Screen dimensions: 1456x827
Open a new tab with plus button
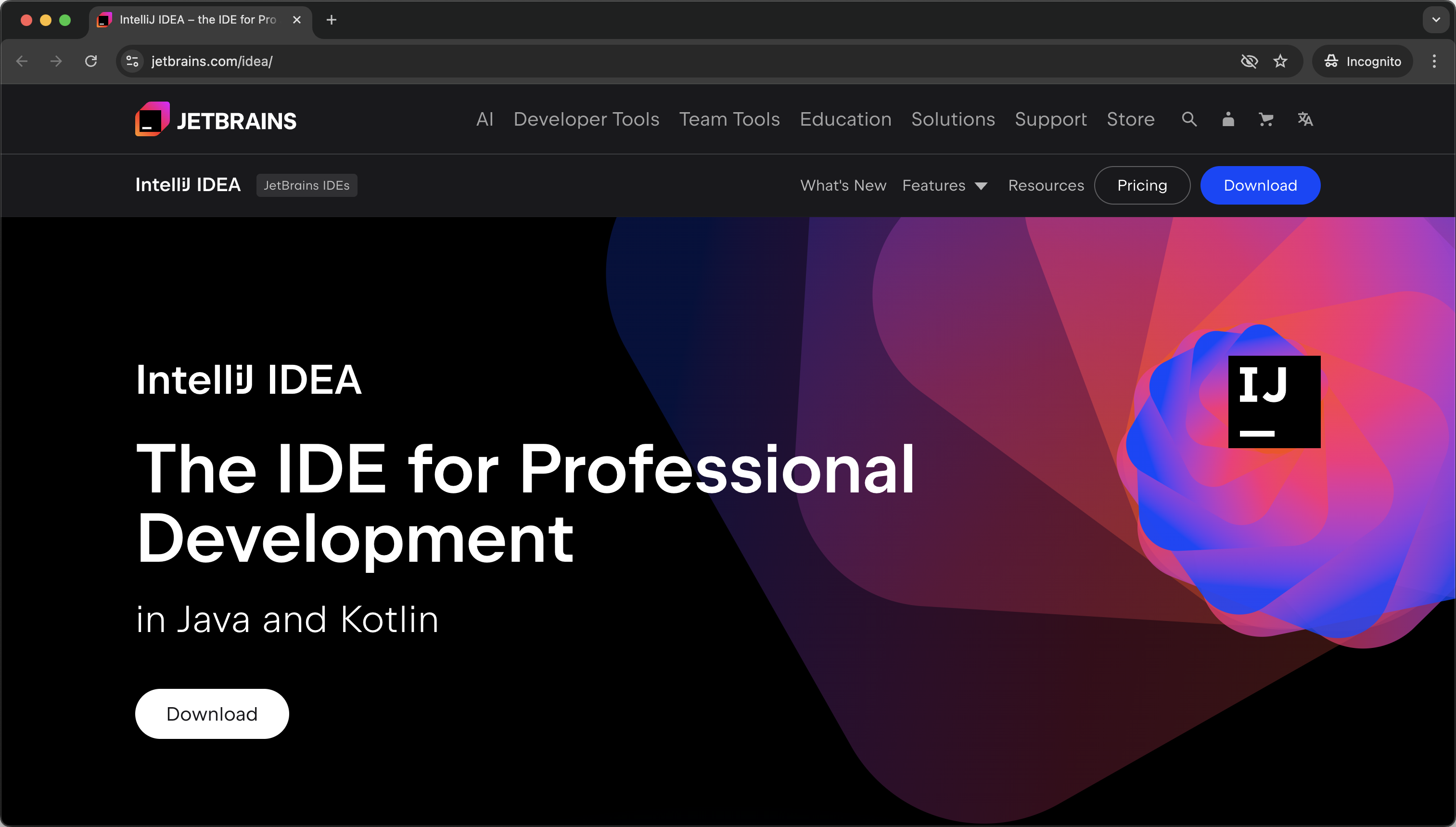(332, 20)
